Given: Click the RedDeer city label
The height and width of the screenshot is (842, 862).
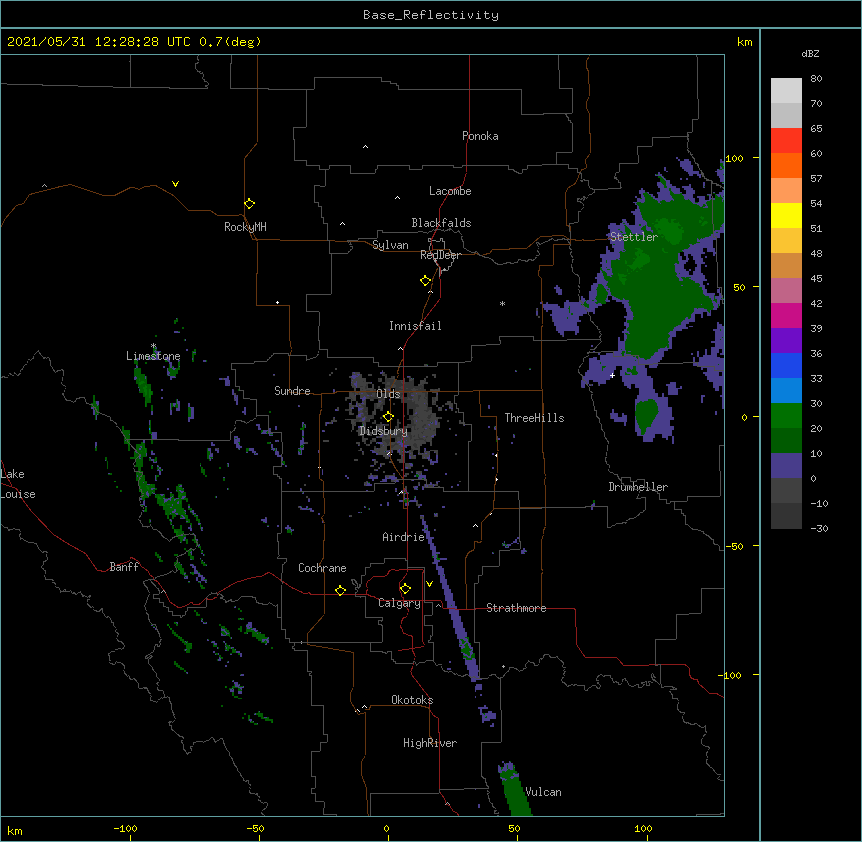Looking at the screenshot, I should coord(440,255).
